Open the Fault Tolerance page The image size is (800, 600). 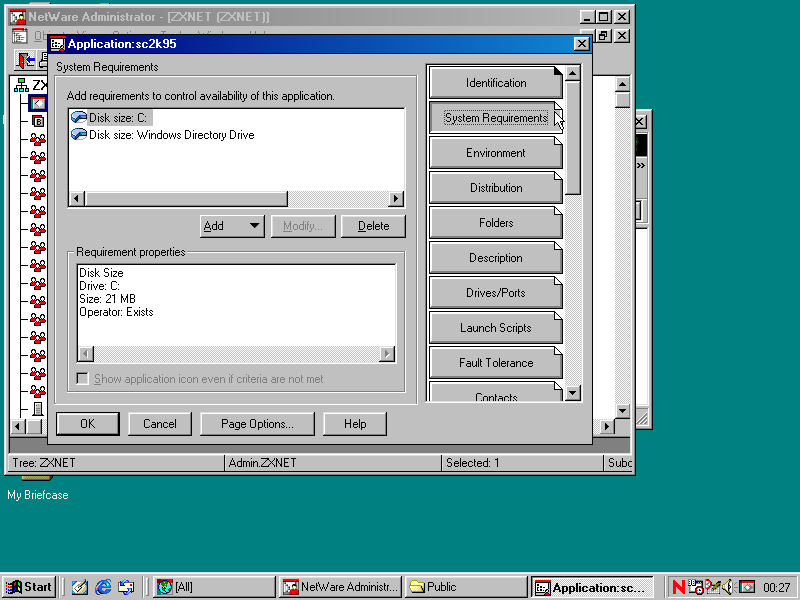[x=496, y=363]
